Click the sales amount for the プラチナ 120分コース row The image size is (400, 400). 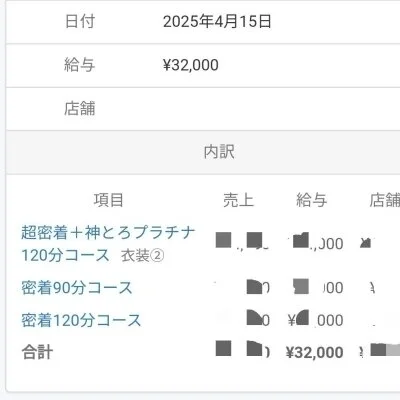tap(242, 242)
